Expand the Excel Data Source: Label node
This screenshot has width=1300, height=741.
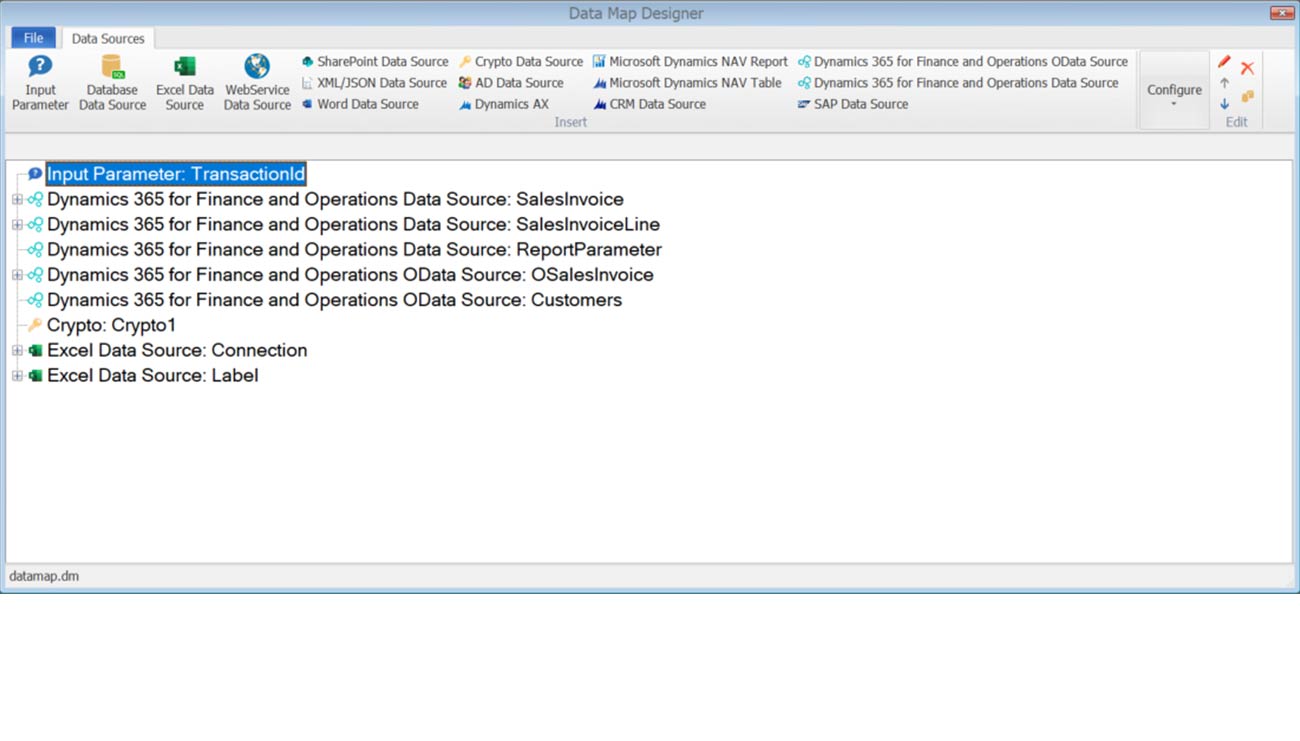pos(17,376)
